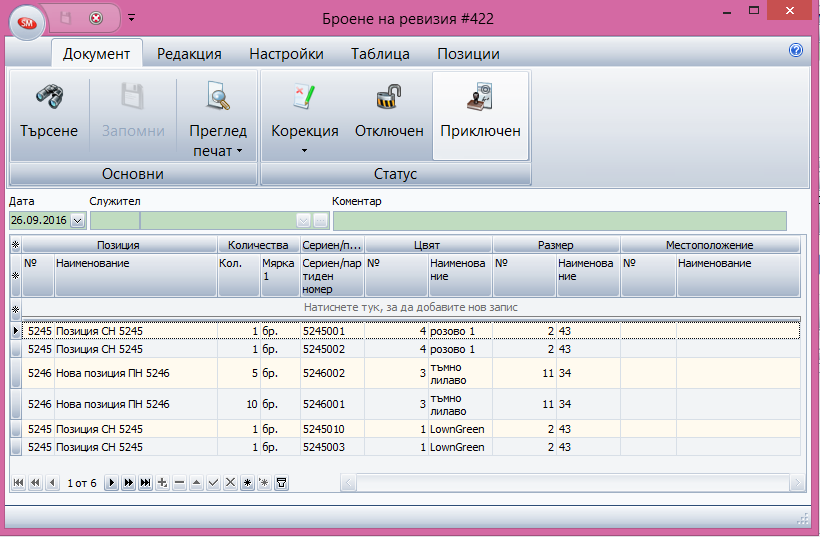This screenshot has width=820, height=537.
Task: Select serial number cell 5245001
Action: (x=332, y=331)
